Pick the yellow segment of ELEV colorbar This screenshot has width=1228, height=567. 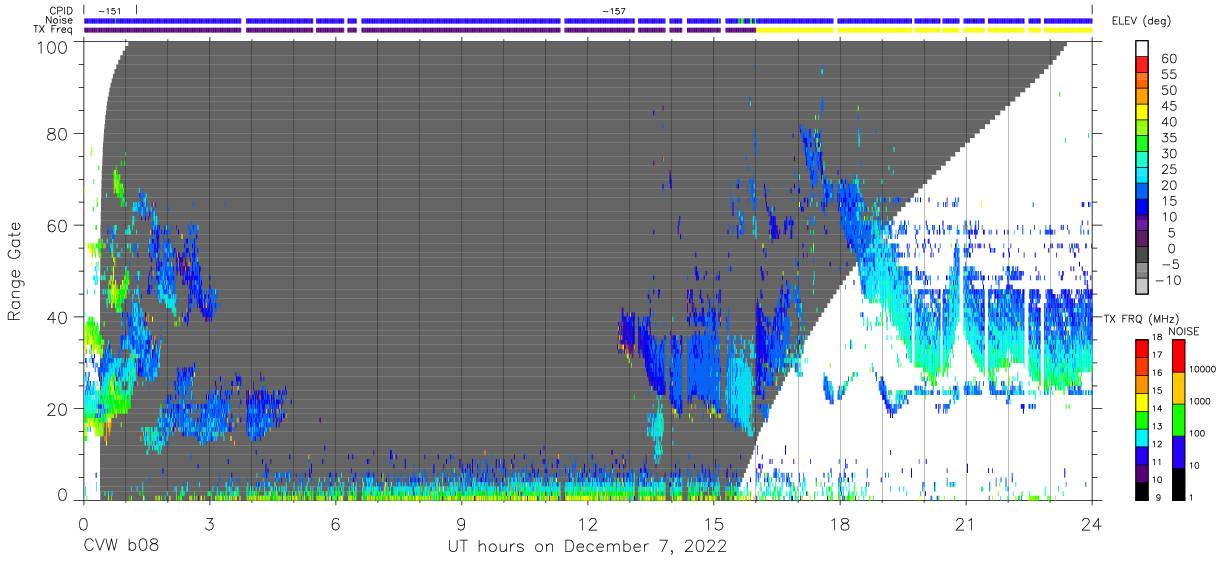(x=1143, y=110)
